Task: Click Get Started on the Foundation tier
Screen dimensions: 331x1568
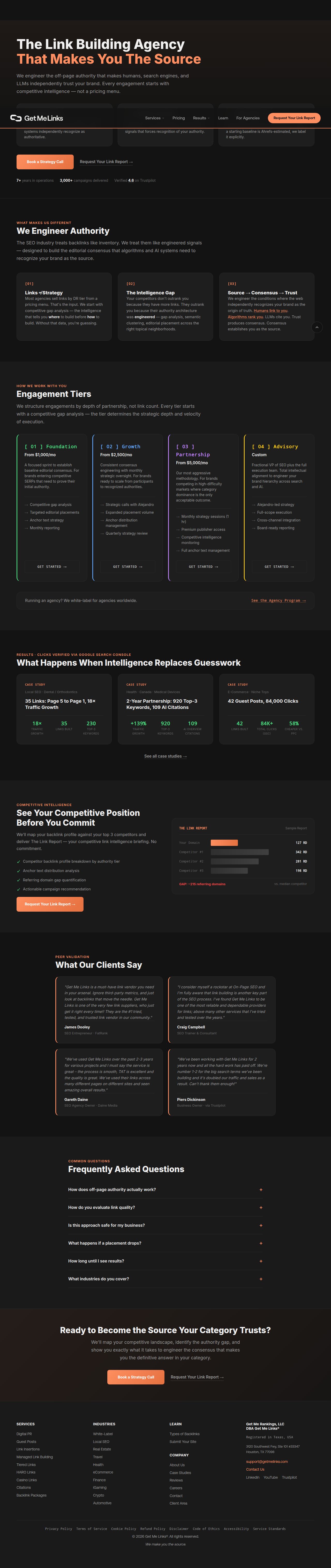Action: (x=52, y=567)
